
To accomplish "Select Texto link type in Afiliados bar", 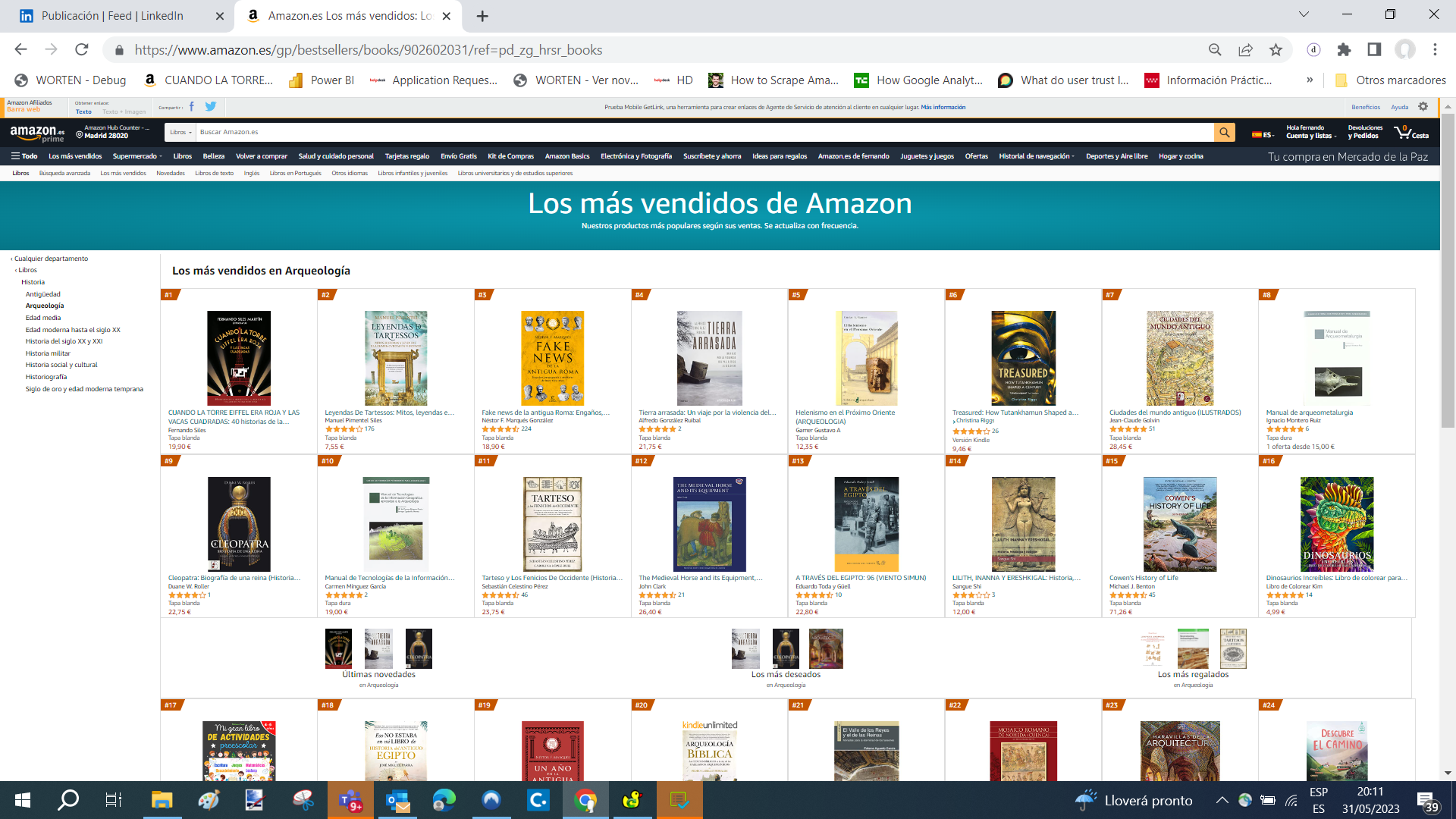I will (x=83, y=111).
